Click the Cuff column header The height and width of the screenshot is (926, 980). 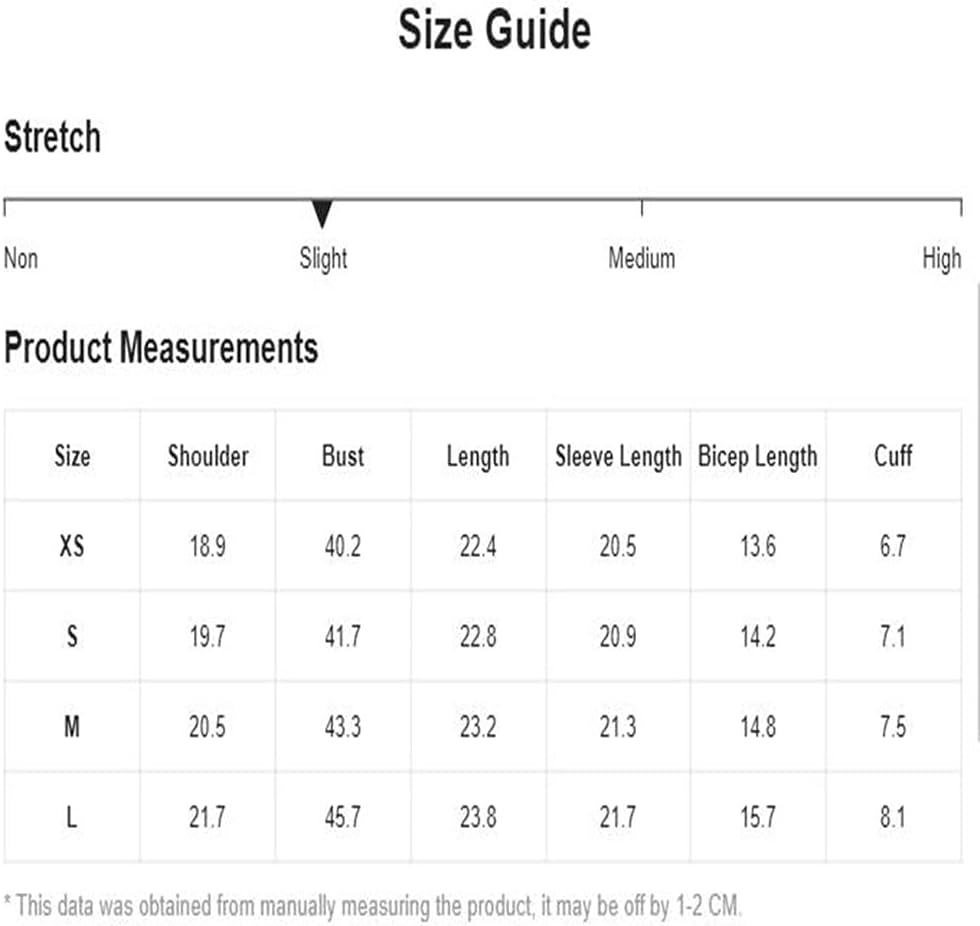[893, 456]
